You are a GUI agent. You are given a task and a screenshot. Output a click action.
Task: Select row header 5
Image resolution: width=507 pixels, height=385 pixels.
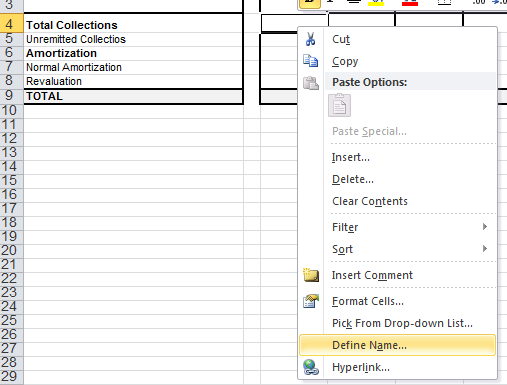pos(12,39)
